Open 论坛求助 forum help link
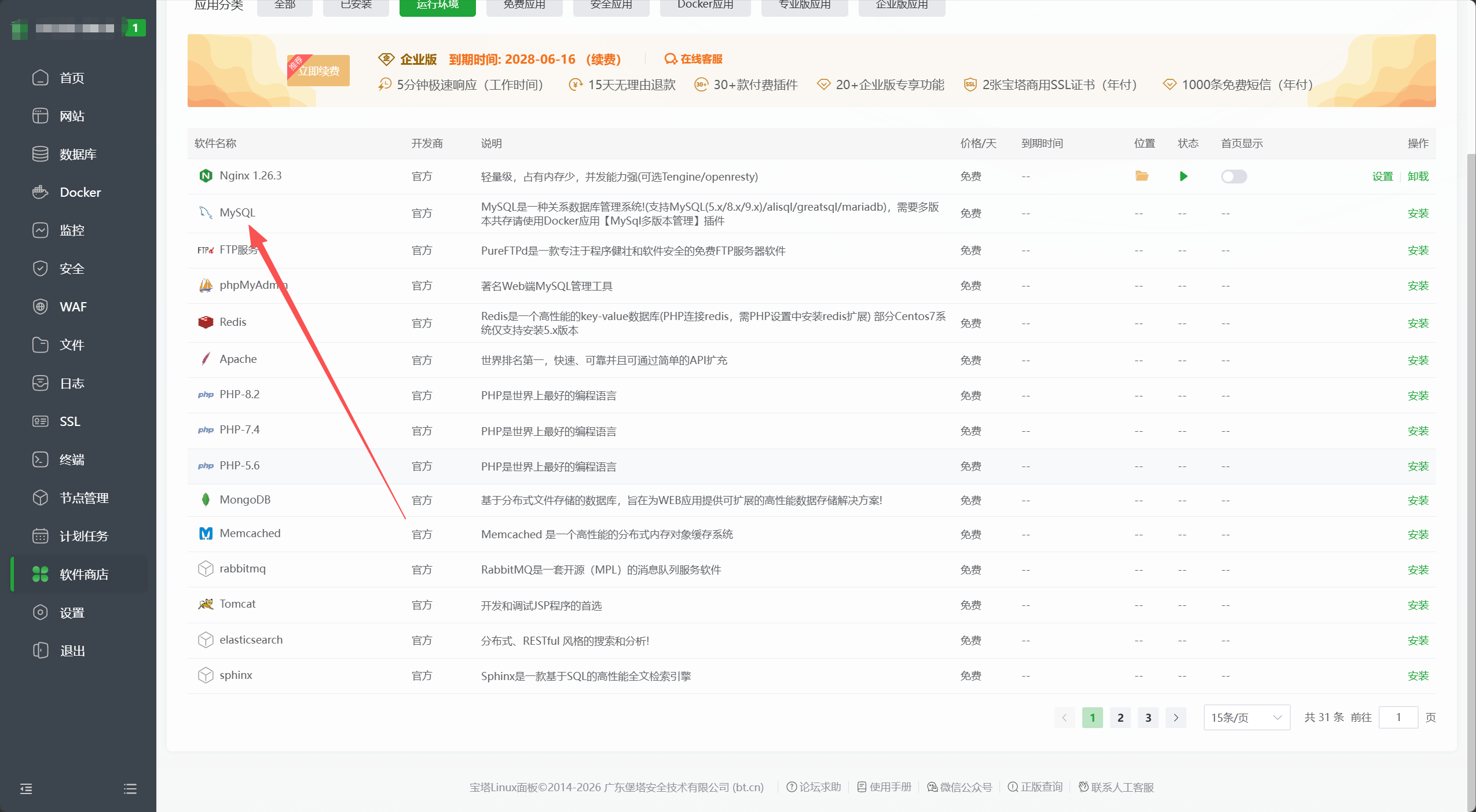This screenshot has width=1476, height=812. pyautogui.click(x=814, y=787)
